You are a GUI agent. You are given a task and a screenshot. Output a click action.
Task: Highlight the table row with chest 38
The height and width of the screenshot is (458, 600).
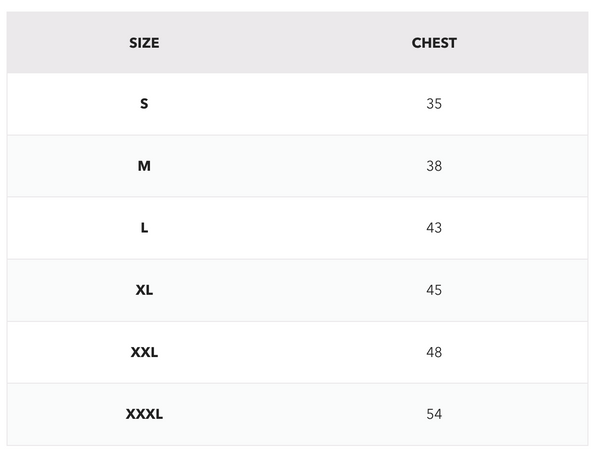290,166
